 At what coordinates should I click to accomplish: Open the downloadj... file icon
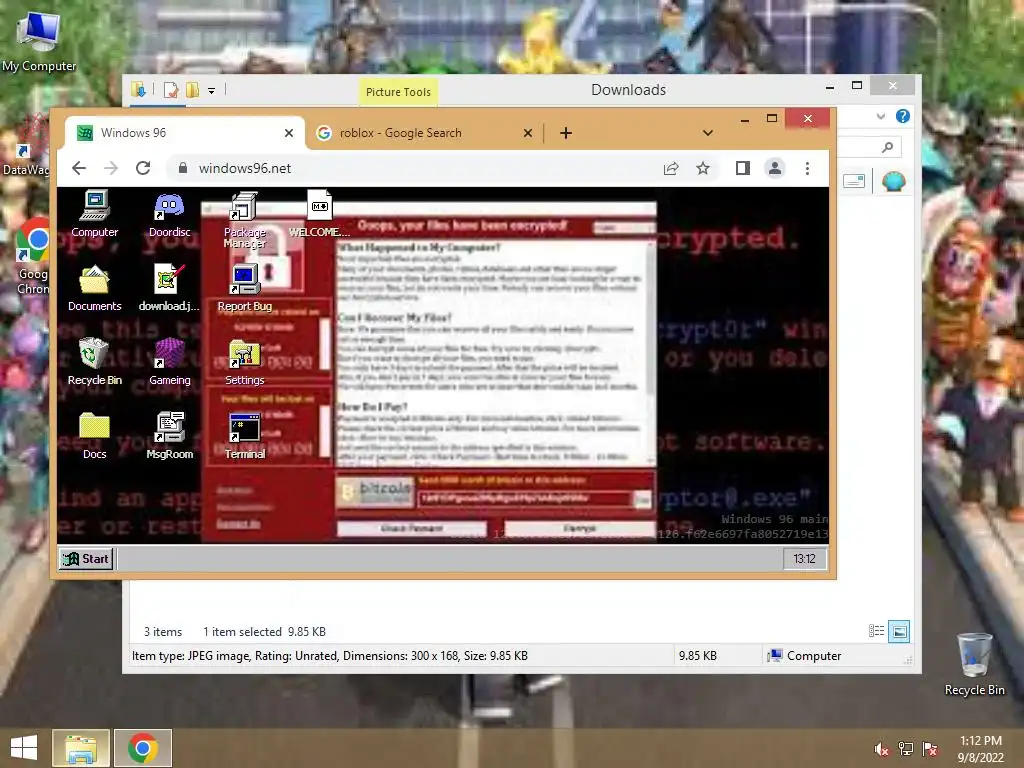(x=169, y=287)
